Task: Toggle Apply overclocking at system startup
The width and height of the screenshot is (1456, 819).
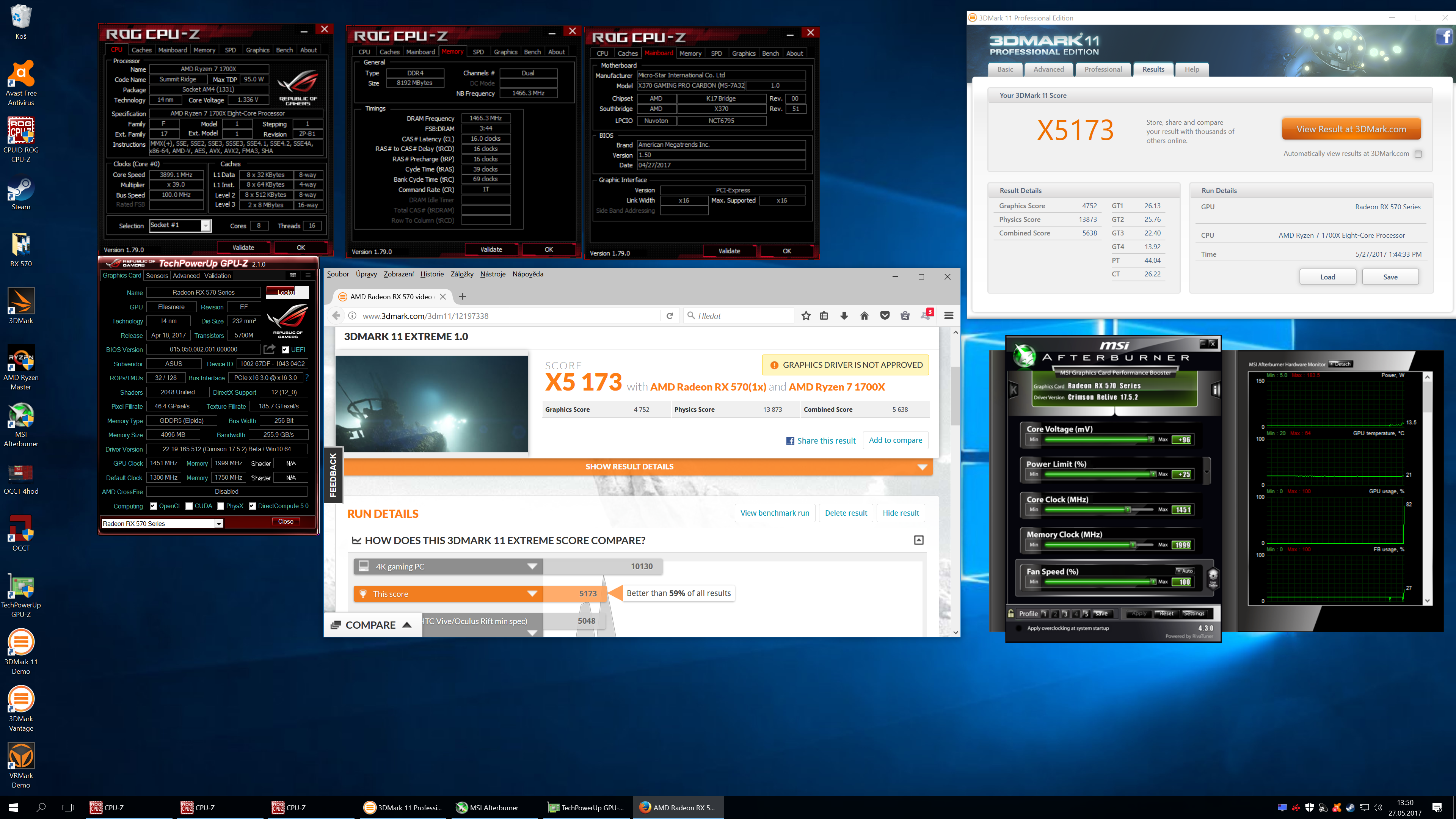Action: (1018, 628)
